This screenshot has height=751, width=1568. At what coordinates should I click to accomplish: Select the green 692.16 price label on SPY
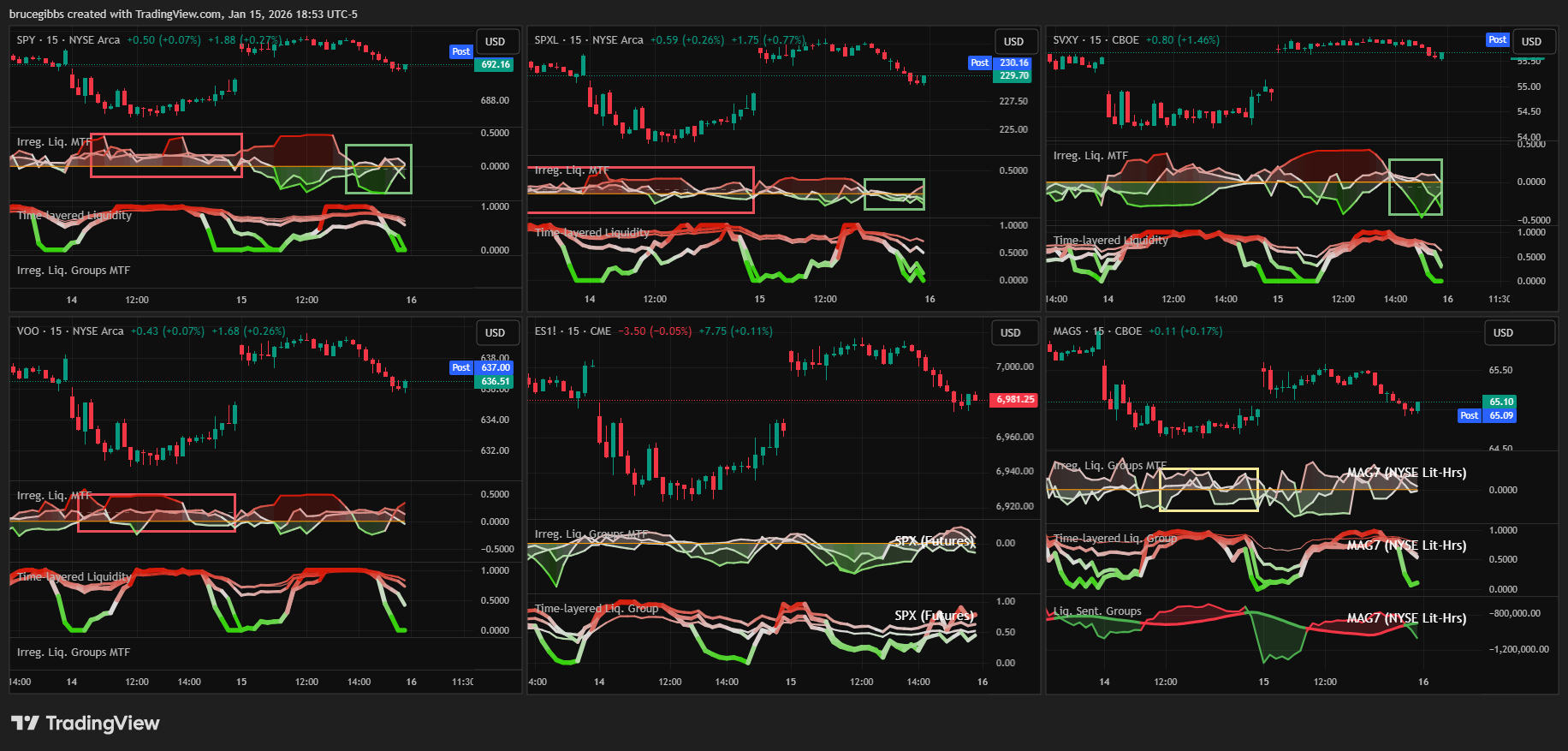(495, 65)
